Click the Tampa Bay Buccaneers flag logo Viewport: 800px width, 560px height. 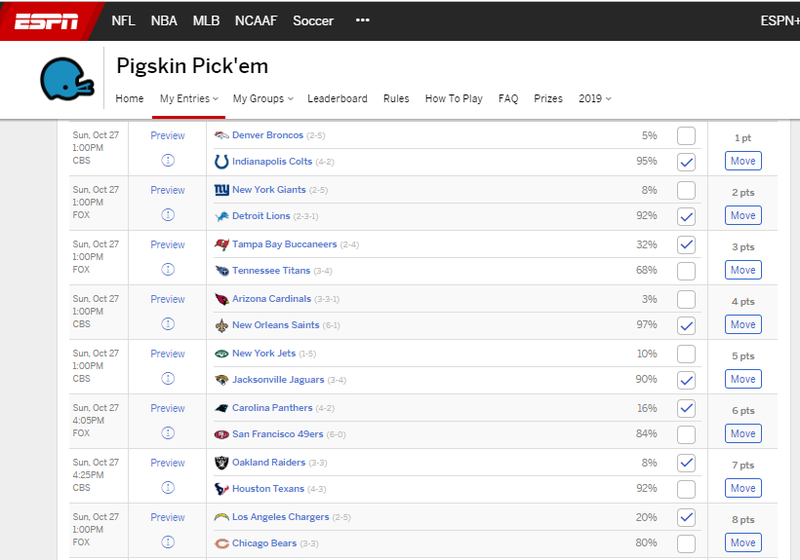(x=221, y=244)
